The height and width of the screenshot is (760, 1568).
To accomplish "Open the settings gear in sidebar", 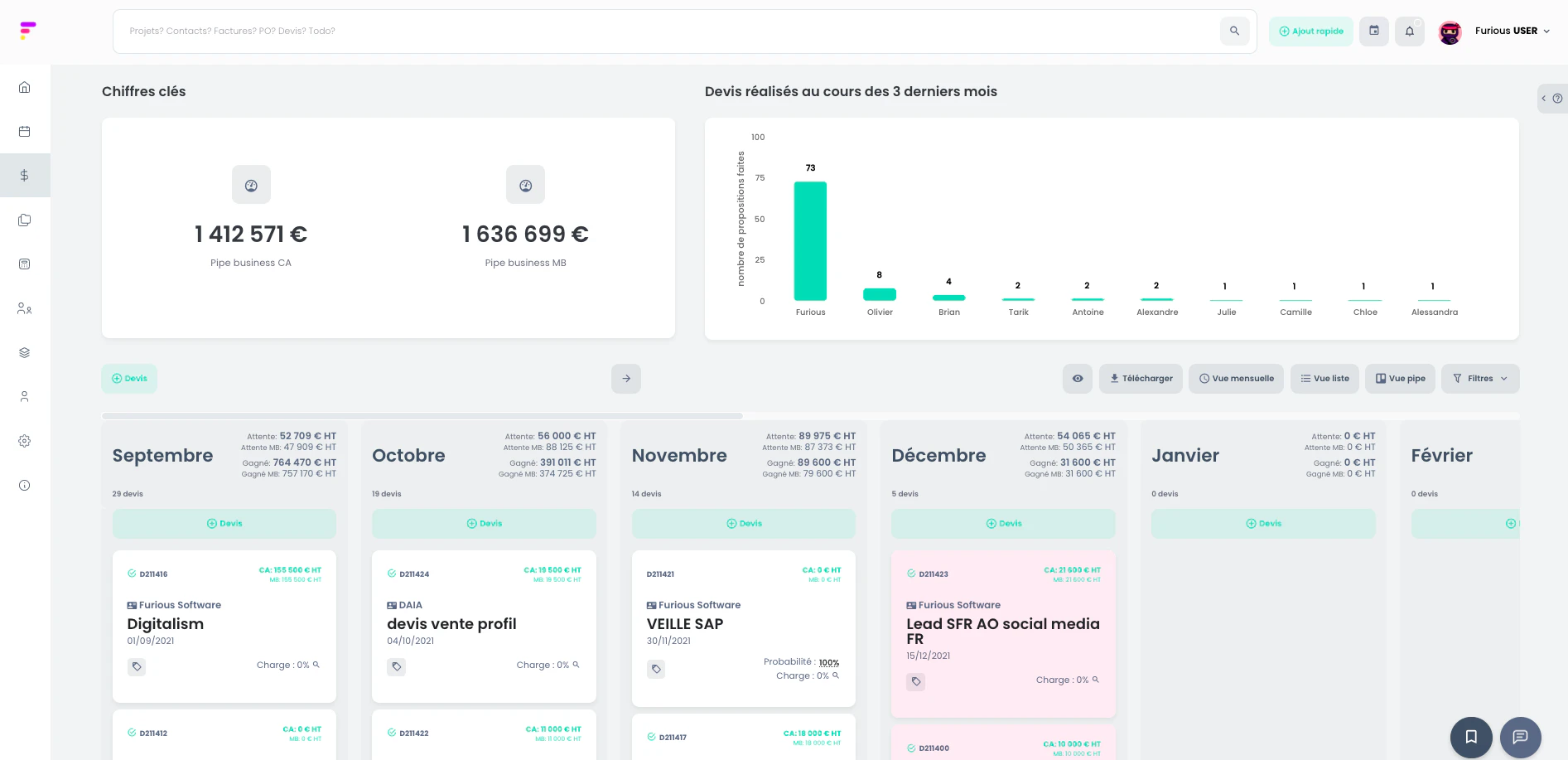I will [x=25, y=441].
